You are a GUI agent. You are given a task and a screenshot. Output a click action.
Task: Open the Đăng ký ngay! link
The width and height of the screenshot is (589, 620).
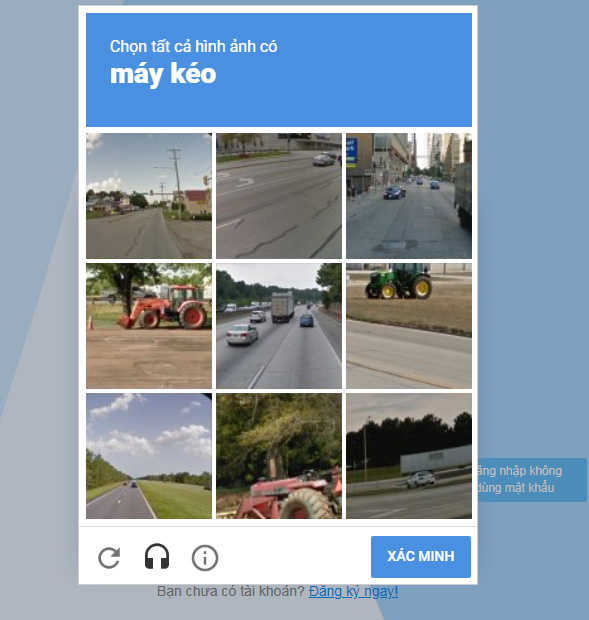coord(353,592)
